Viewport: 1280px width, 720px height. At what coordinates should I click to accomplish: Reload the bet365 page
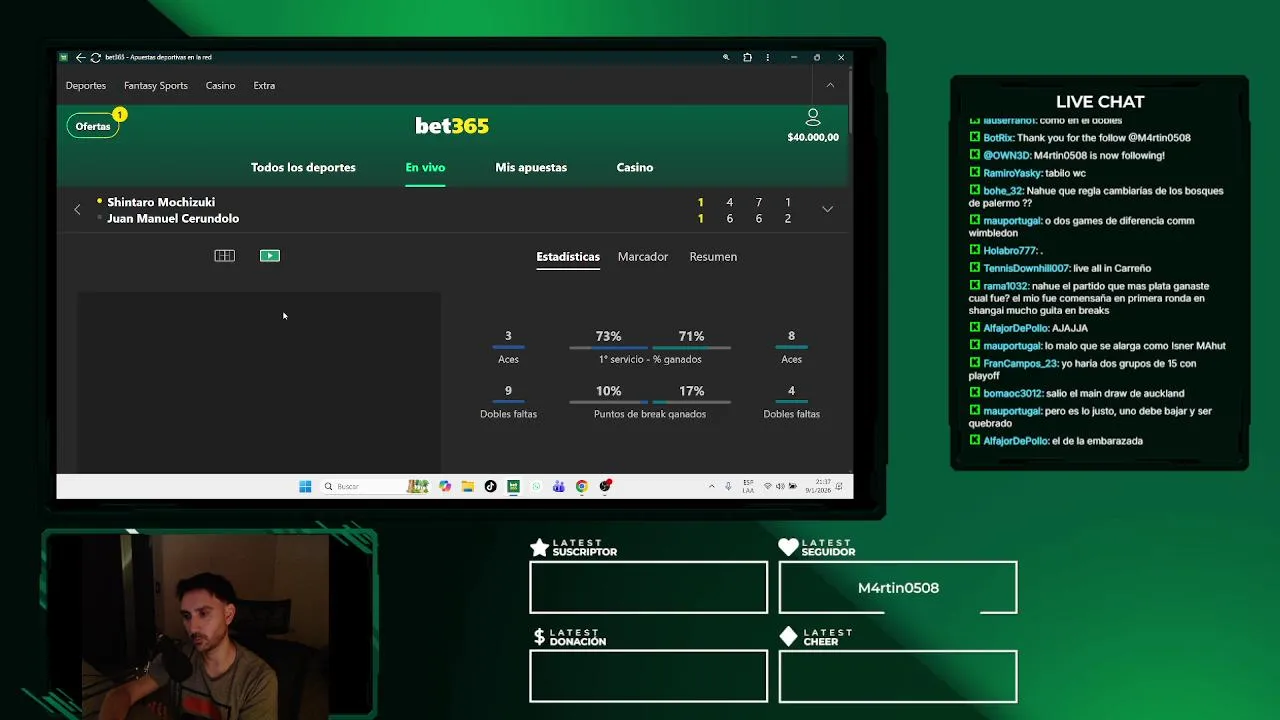point(95,57)
